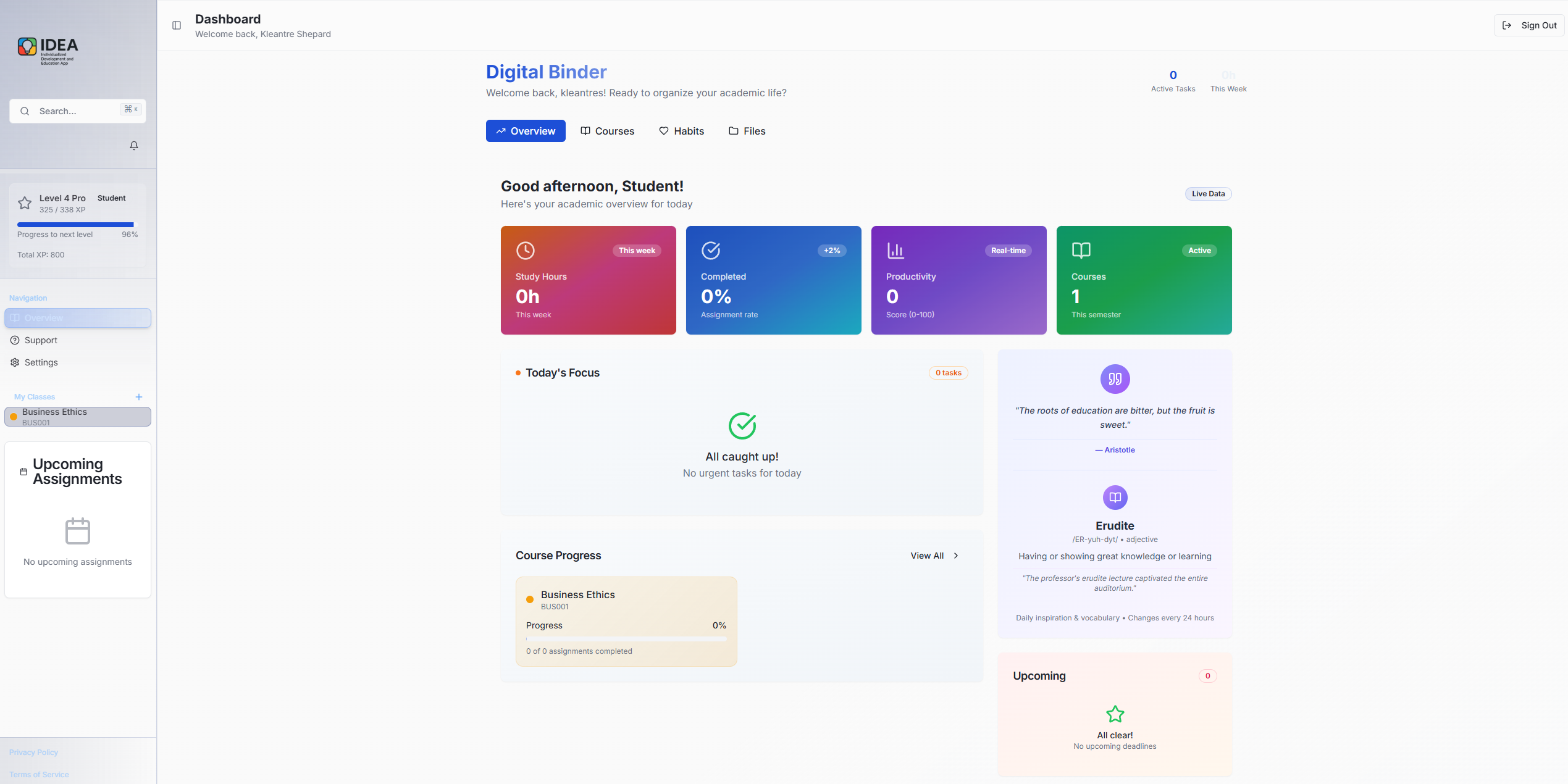
Task: Click the IDEA logo
Action: click(48, 49)
